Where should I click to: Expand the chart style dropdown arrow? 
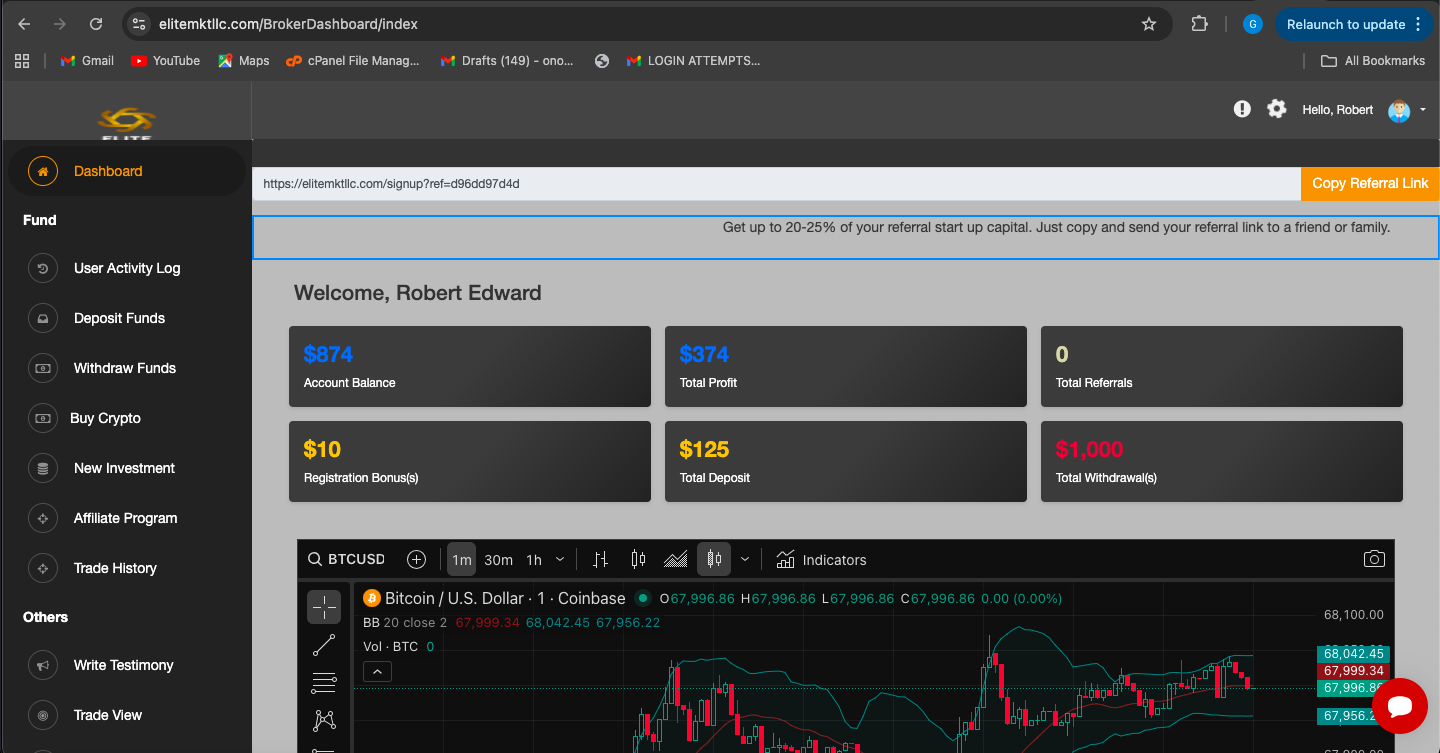(745, 559)
